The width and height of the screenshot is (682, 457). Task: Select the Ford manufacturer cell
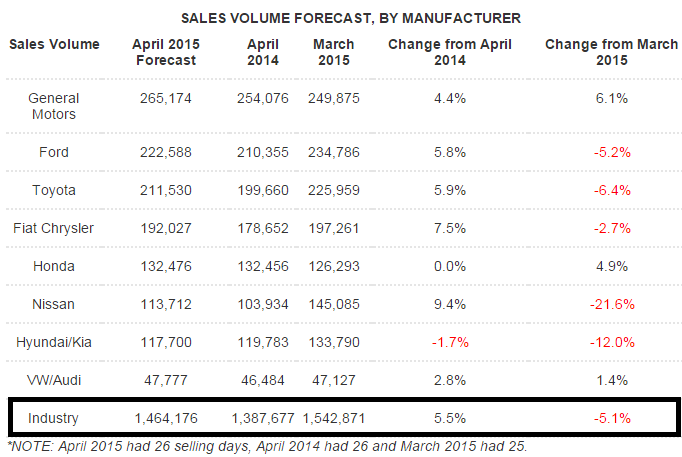[54, 151]
